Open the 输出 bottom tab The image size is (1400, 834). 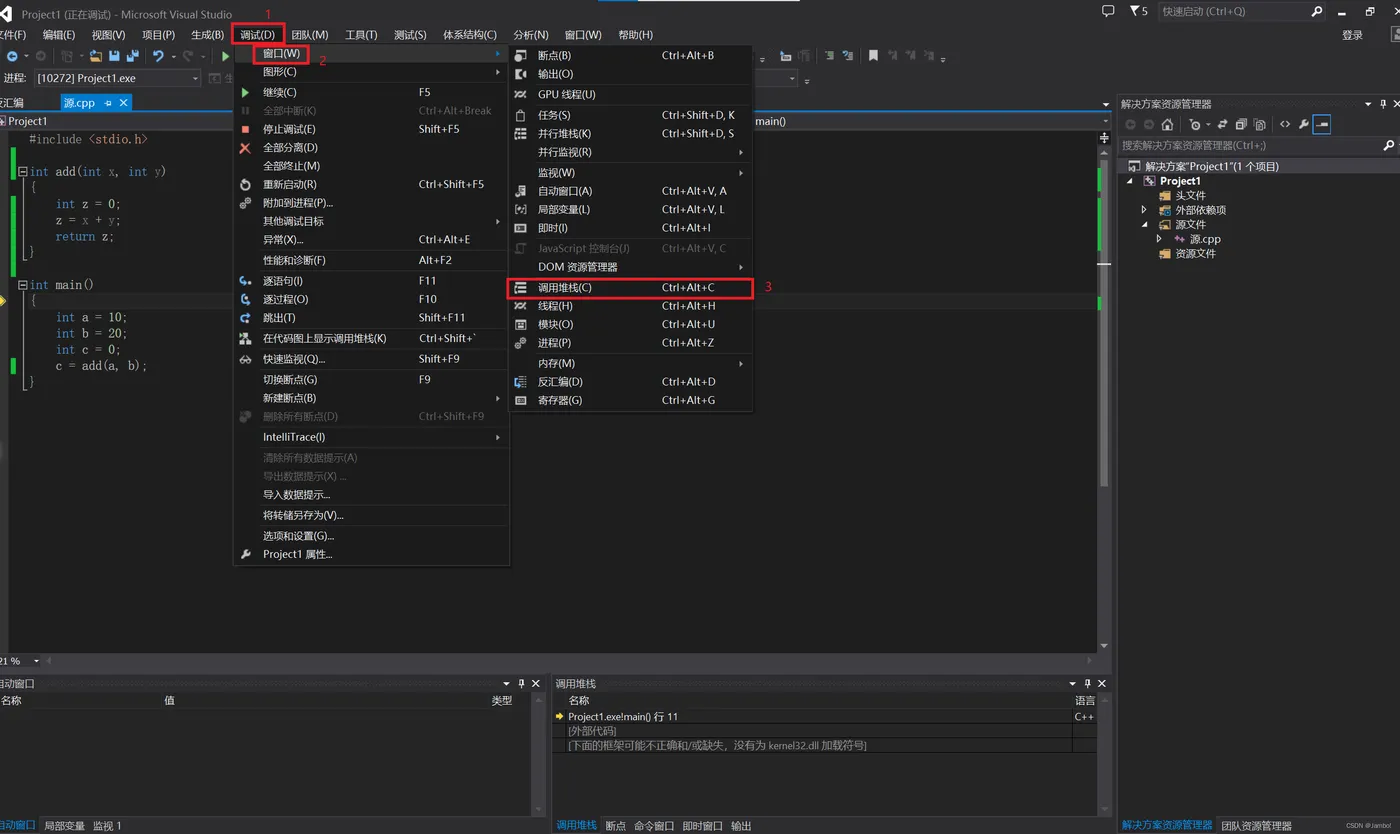pyautogui.click(x=741, y=826)
